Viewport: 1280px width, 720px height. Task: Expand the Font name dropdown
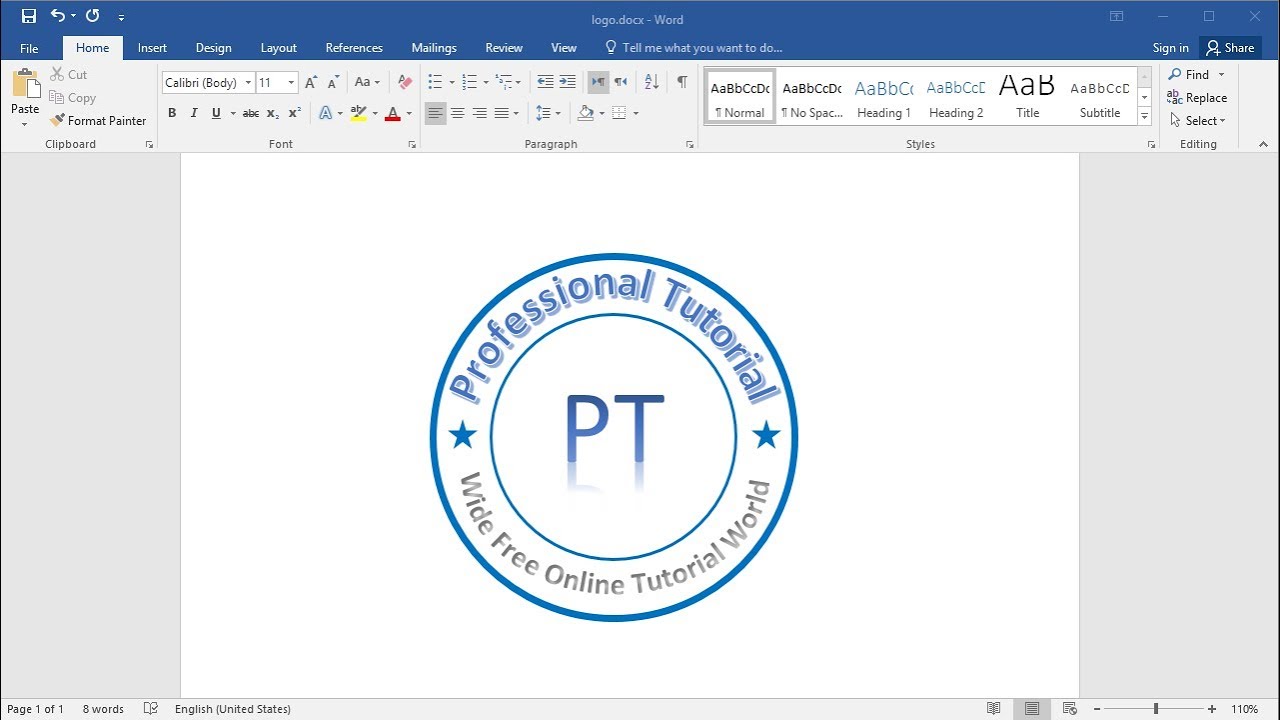tap(248, 82)
